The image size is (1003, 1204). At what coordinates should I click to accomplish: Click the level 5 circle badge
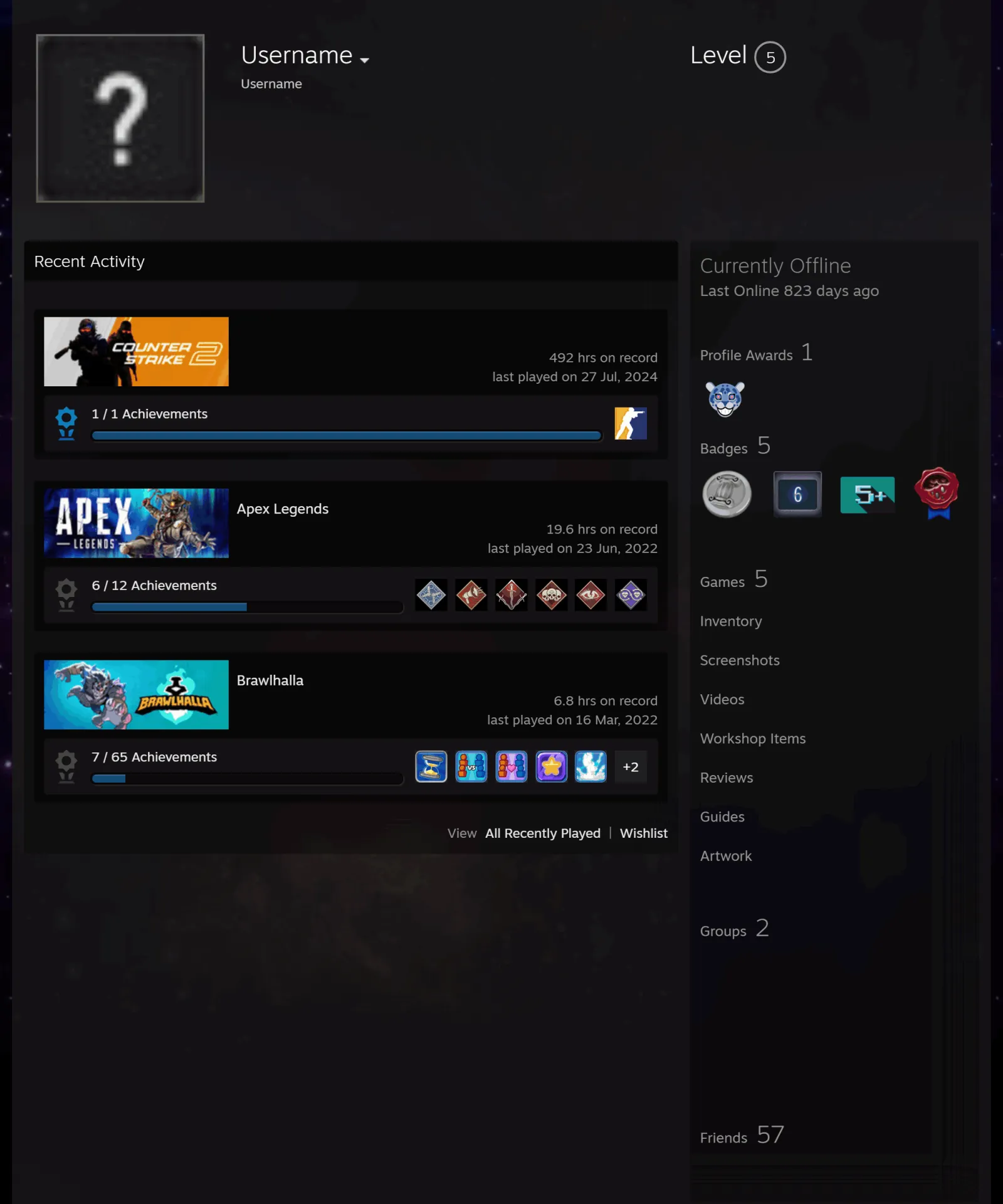770,57
